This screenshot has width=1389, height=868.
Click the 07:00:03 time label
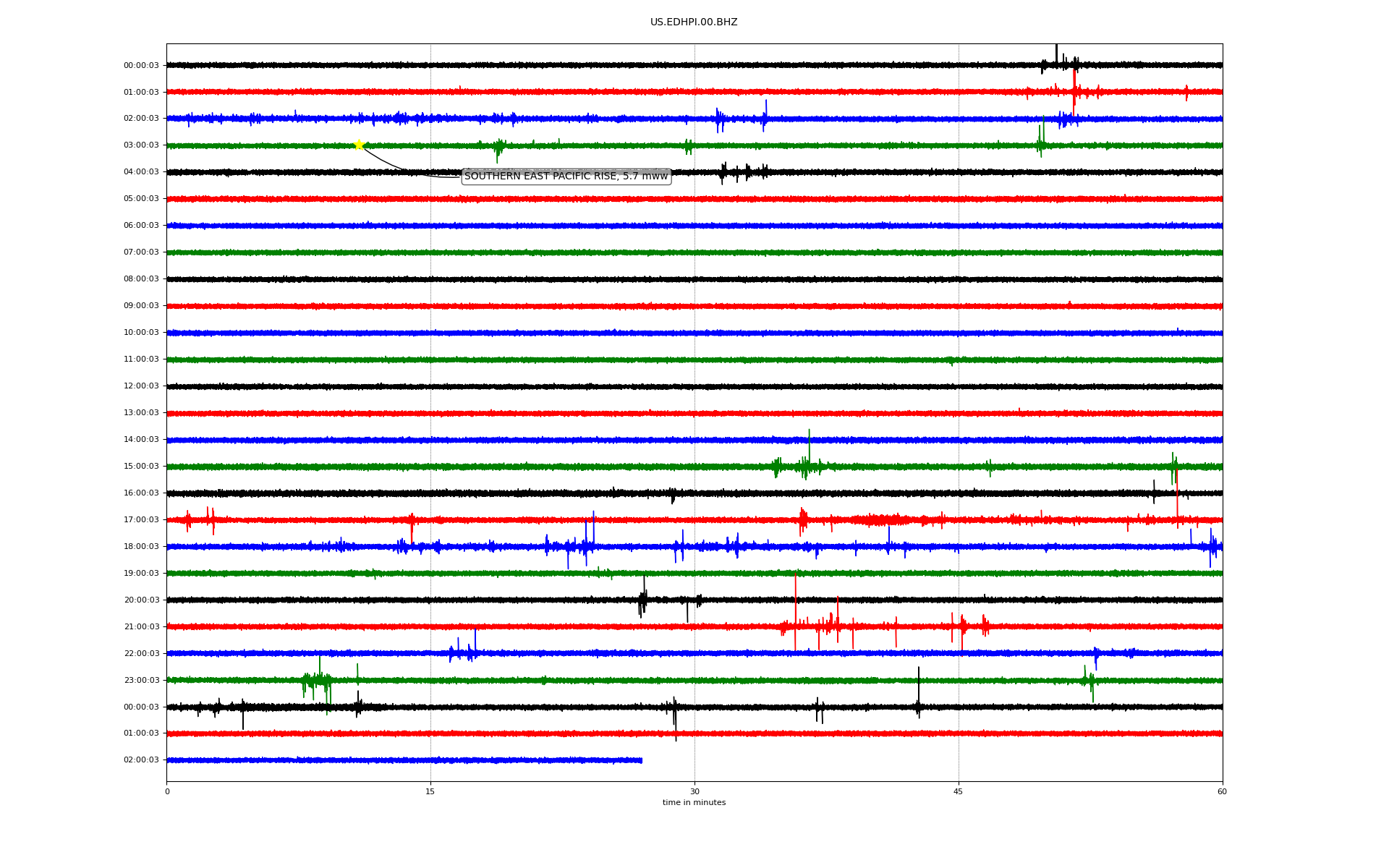click(141, 252)
